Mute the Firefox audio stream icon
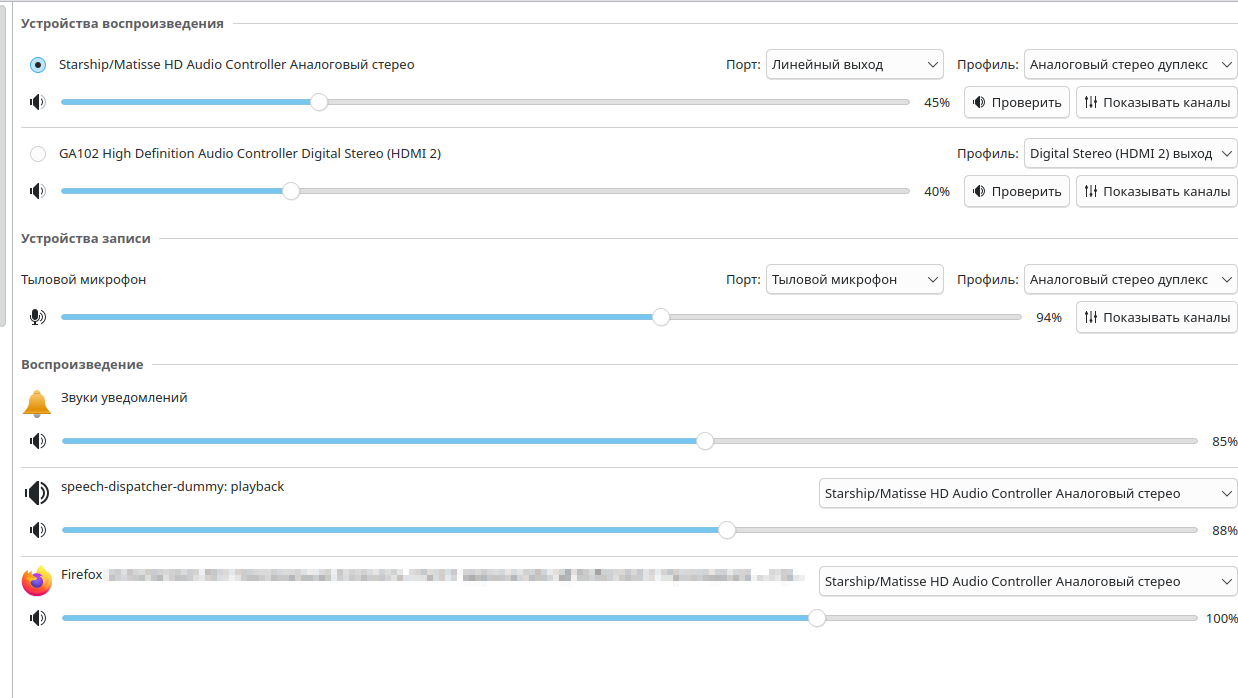The width and height of the screenshot is (1238, 698). pyautogui.click(x=38, y=618)
